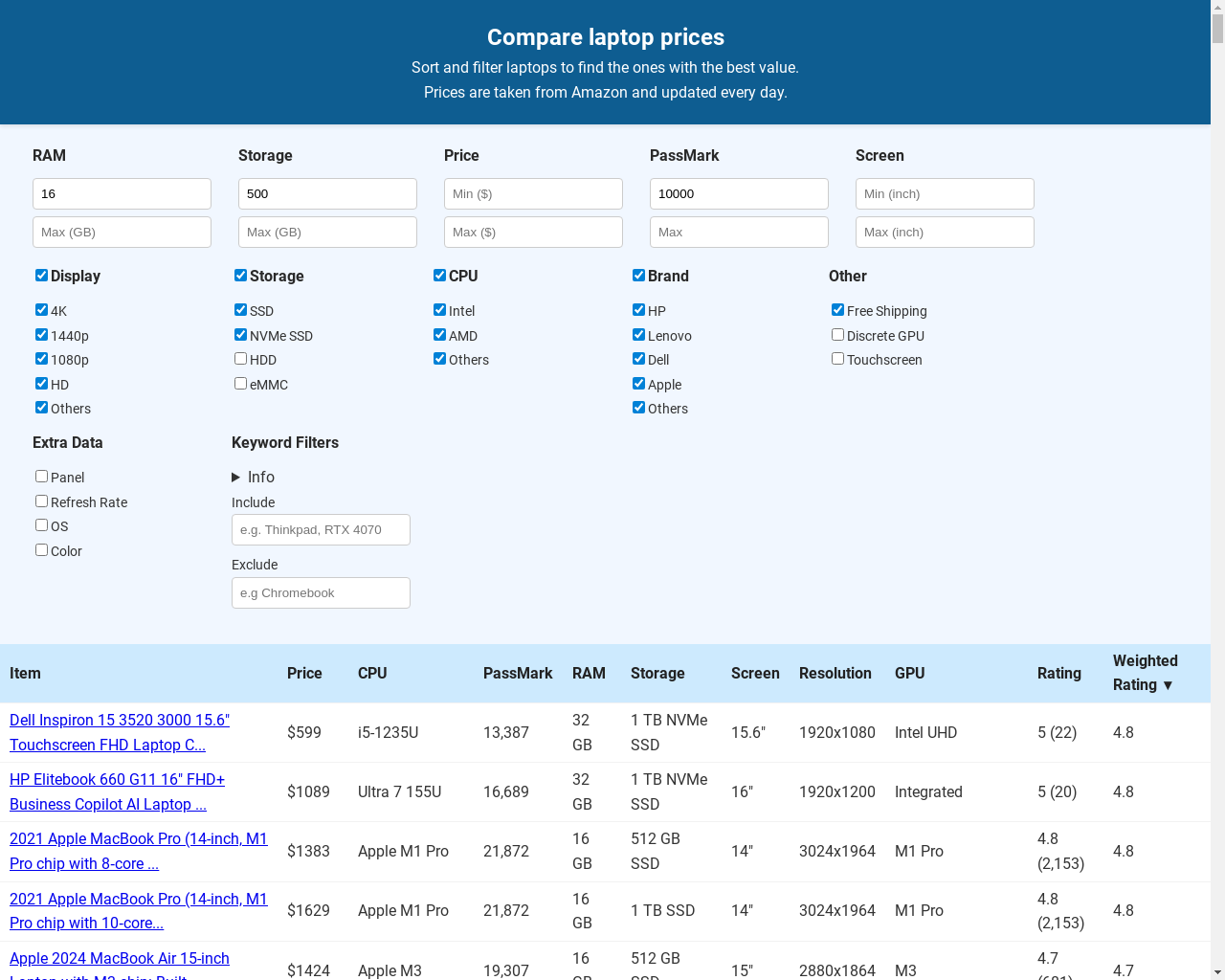Click the PassMark minimum field showing 10000
The height and width of the screenshot is (980, 1225).
pos(739,193)
